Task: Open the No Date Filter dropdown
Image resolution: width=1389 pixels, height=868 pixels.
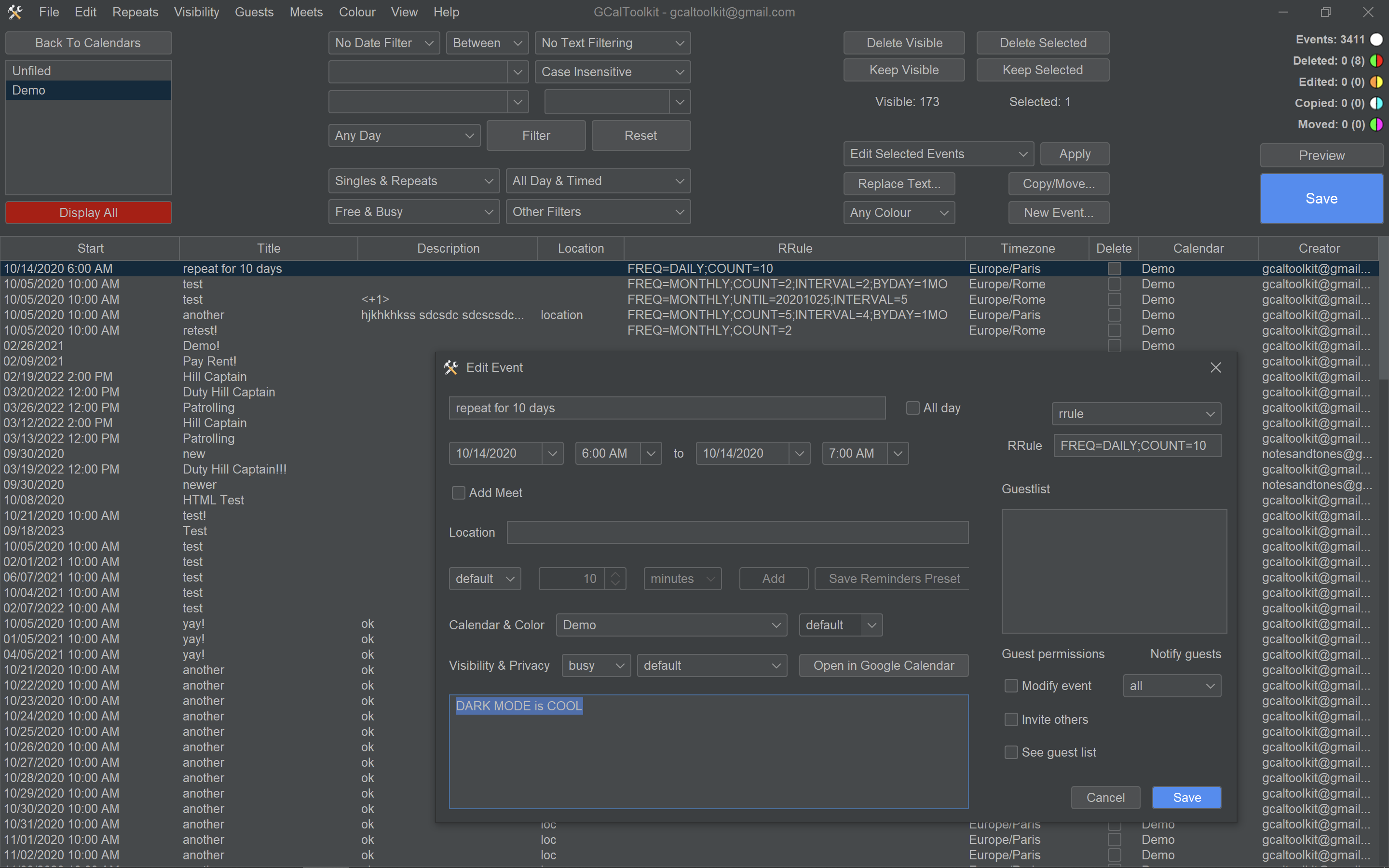Action: pyautogui.click(x=384, y=43)
